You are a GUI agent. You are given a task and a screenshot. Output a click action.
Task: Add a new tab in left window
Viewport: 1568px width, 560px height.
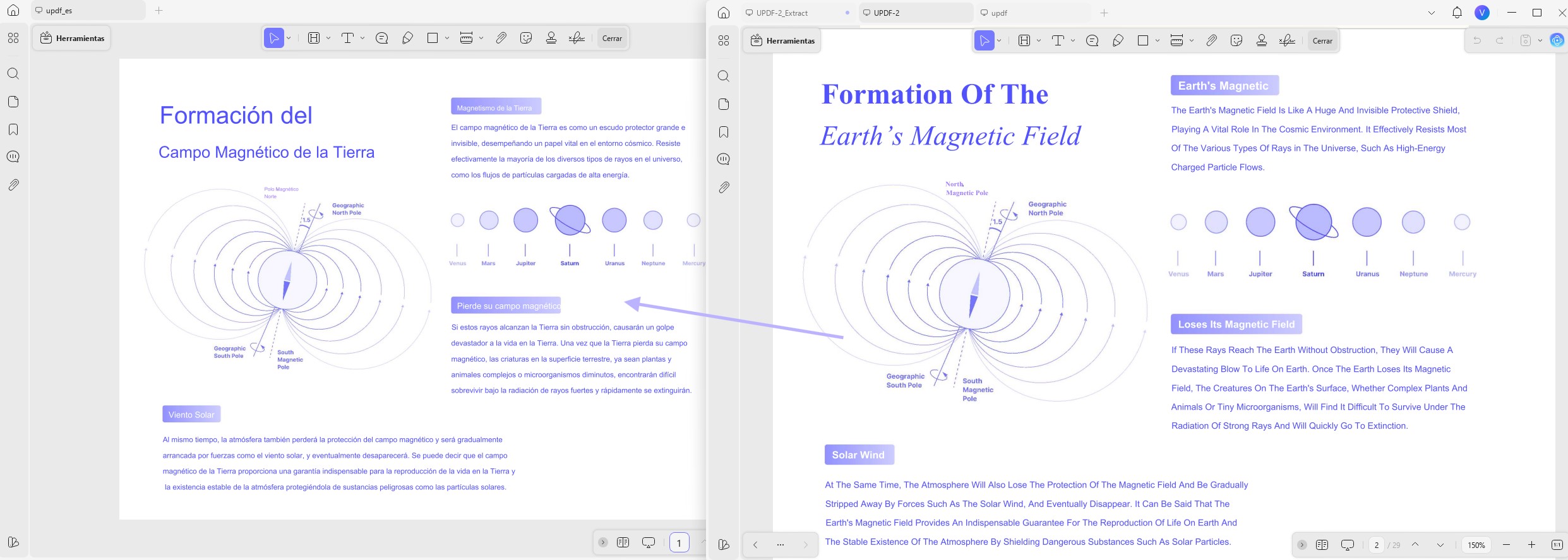click(x=159, y=11)
